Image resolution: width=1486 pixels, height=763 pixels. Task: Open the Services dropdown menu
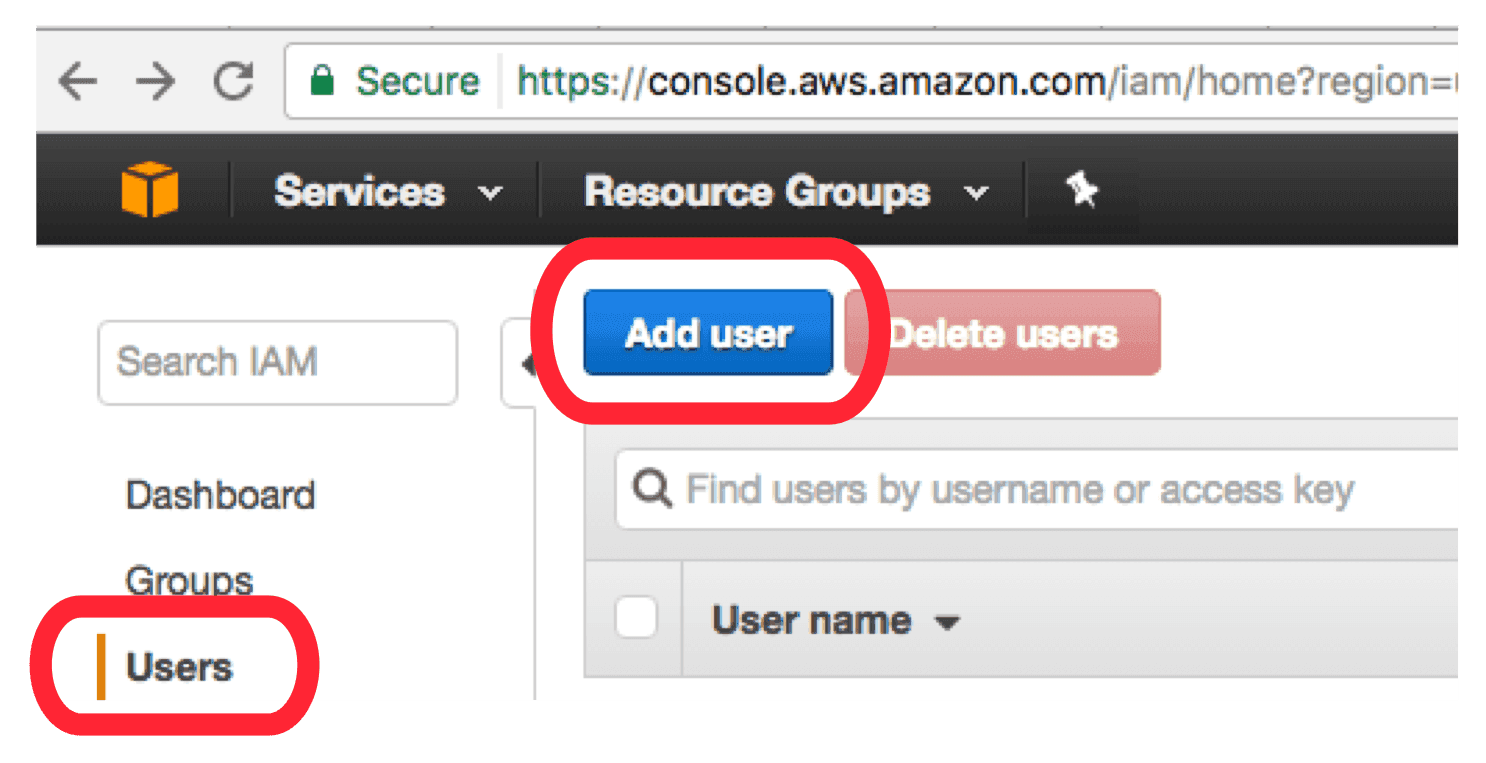click(x=388, y=191)
